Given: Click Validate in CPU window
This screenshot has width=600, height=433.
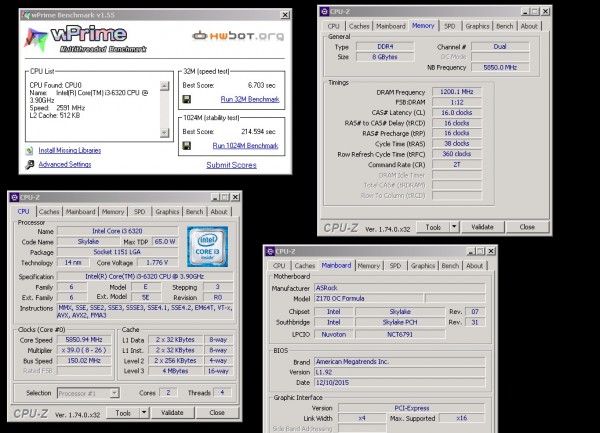Looking at the screenshot, I should [172, 413].
